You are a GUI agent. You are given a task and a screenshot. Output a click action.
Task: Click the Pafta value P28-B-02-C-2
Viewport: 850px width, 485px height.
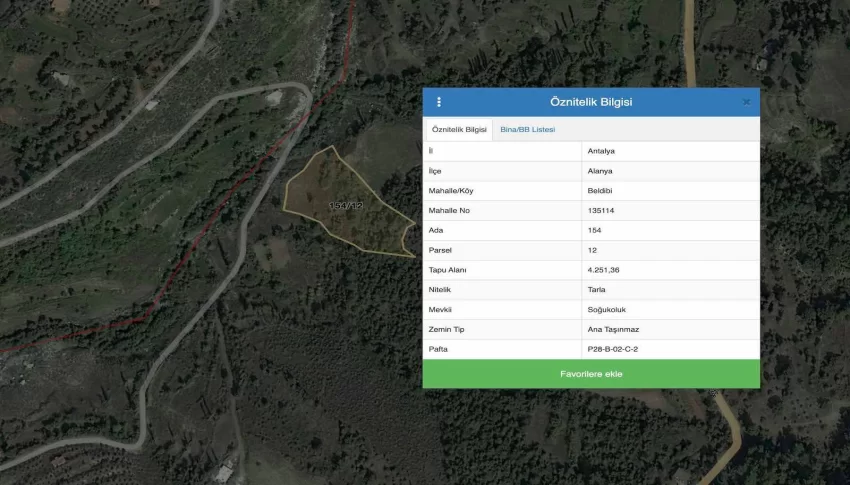click(613, 349)
